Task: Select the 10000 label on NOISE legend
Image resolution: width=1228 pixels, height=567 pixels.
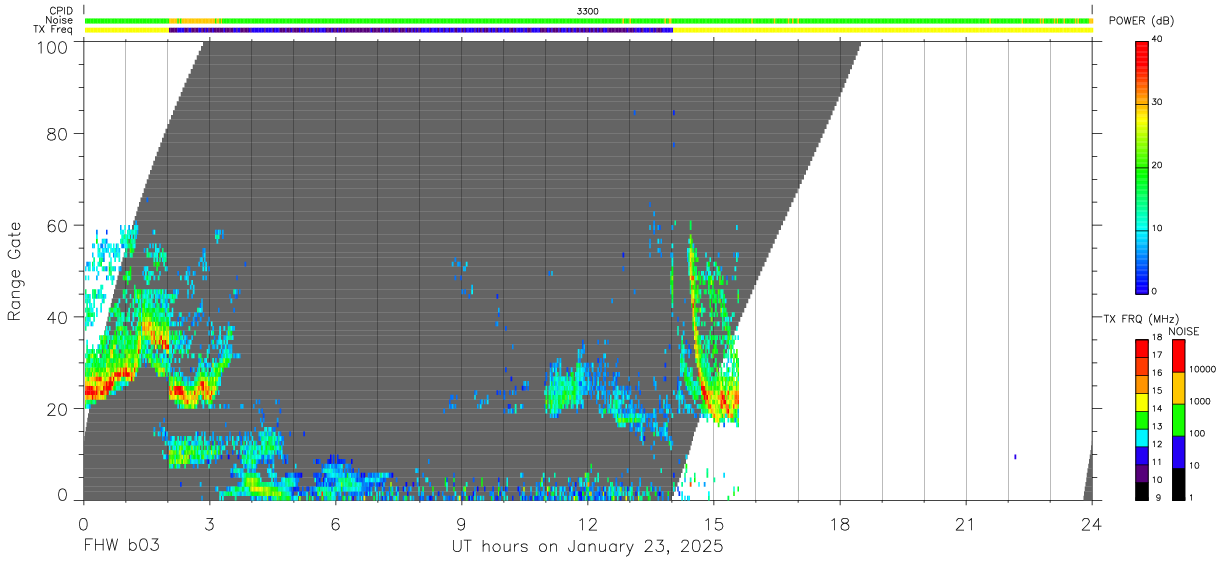Action: [1204, 369]
